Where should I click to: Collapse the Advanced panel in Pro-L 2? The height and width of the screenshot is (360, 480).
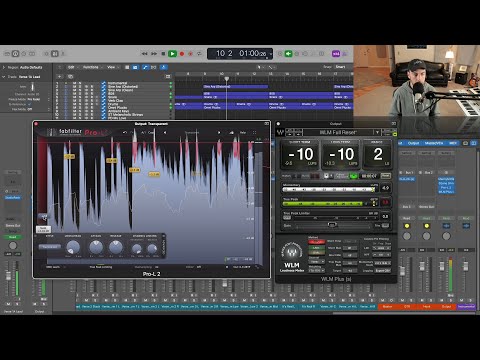[x=164, y=247]
